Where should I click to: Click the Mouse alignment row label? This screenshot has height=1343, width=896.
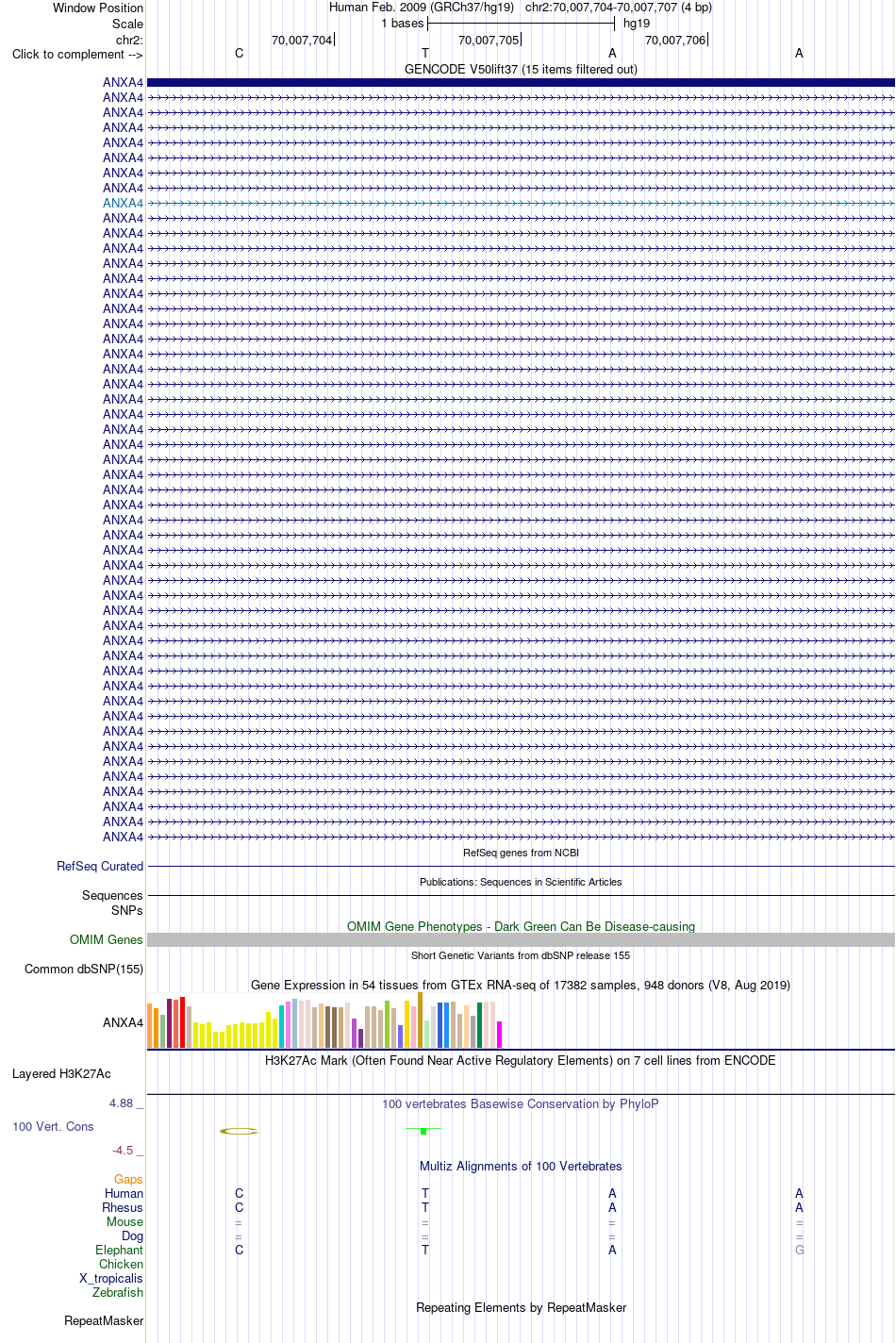point(124,1222)
